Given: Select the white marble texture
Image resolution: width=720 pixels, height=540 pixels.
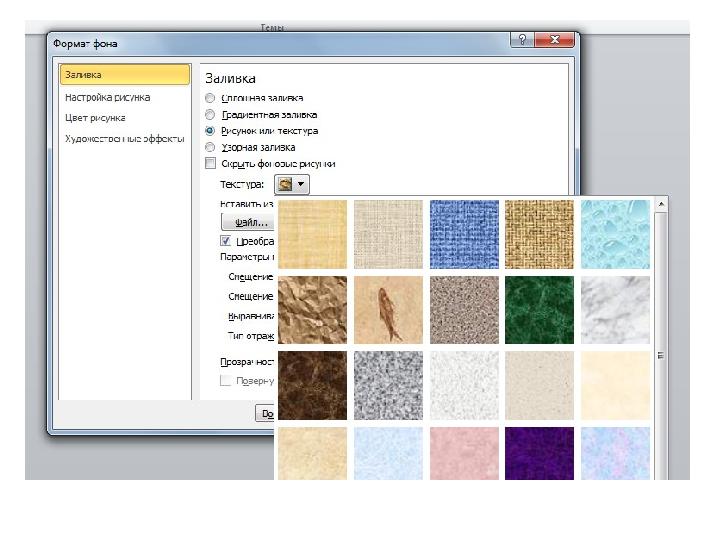Looking at the screenshot, I should (x=615, y=310).
